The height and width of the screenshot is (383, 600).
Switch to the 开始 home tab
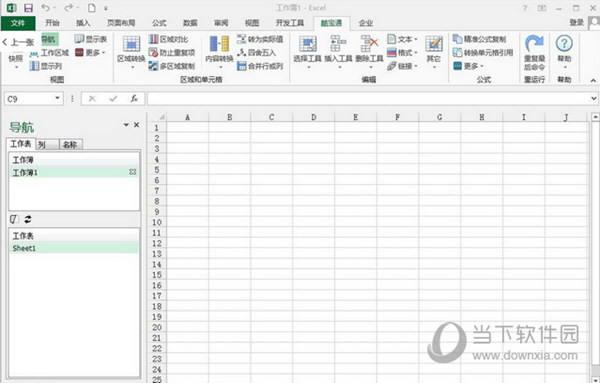(52, 23)
